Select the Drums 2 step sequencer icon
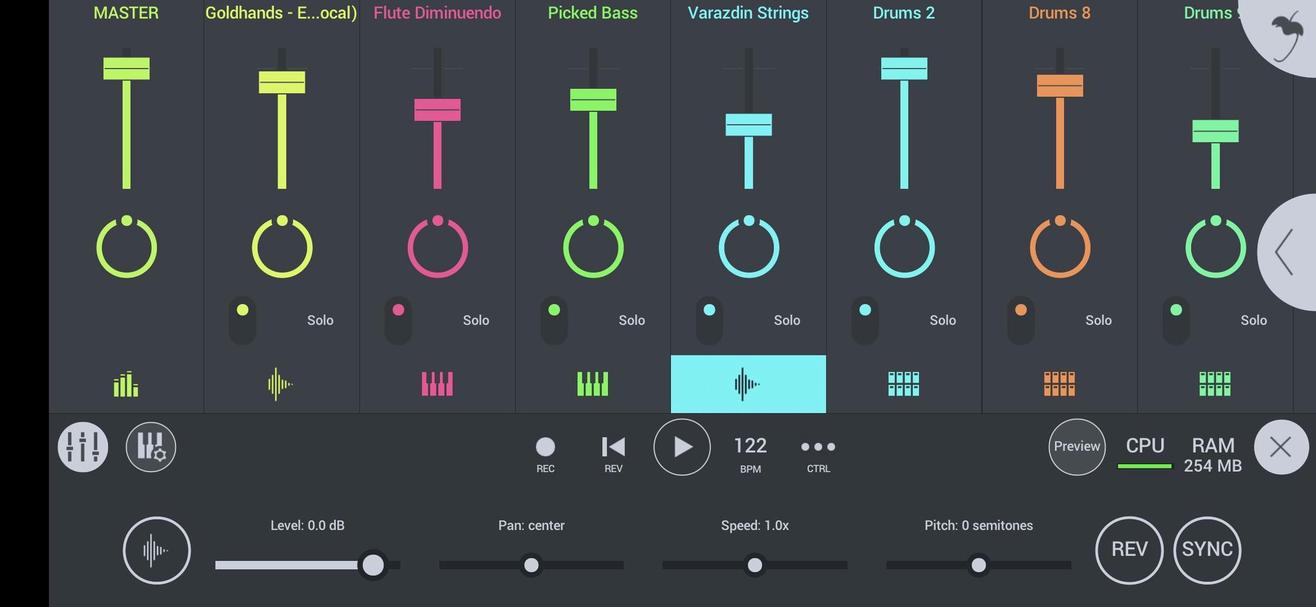 904,384
